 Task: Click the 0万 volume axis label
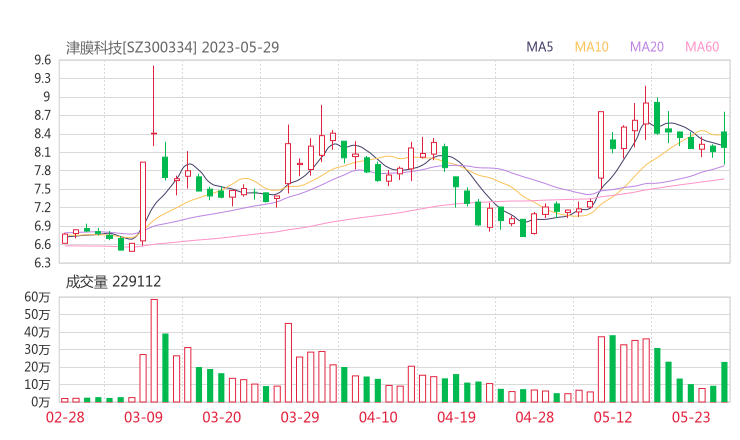click(41, 402)
